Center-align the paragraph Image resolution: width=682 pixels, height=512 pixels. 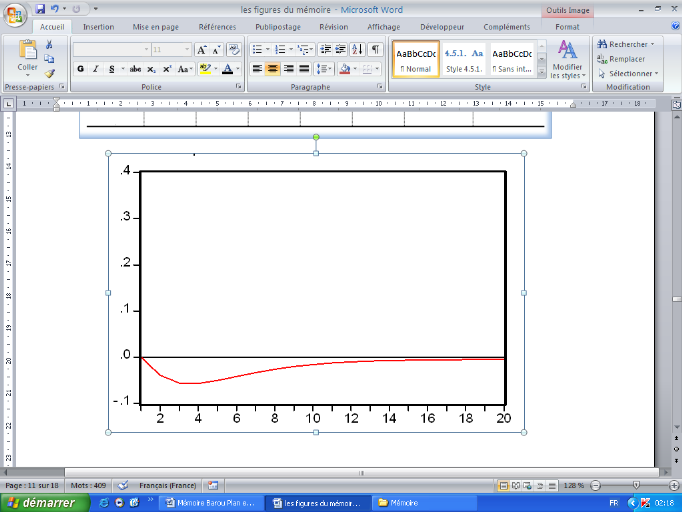272,69
